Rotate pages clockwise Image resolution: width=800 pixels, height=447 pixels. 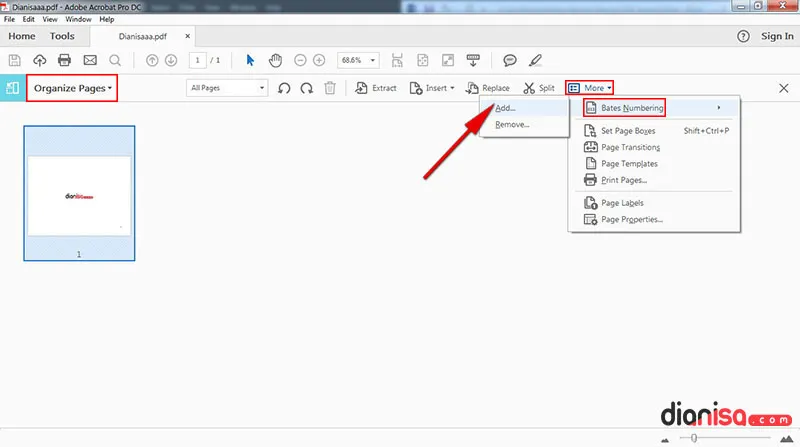[307, 88]
